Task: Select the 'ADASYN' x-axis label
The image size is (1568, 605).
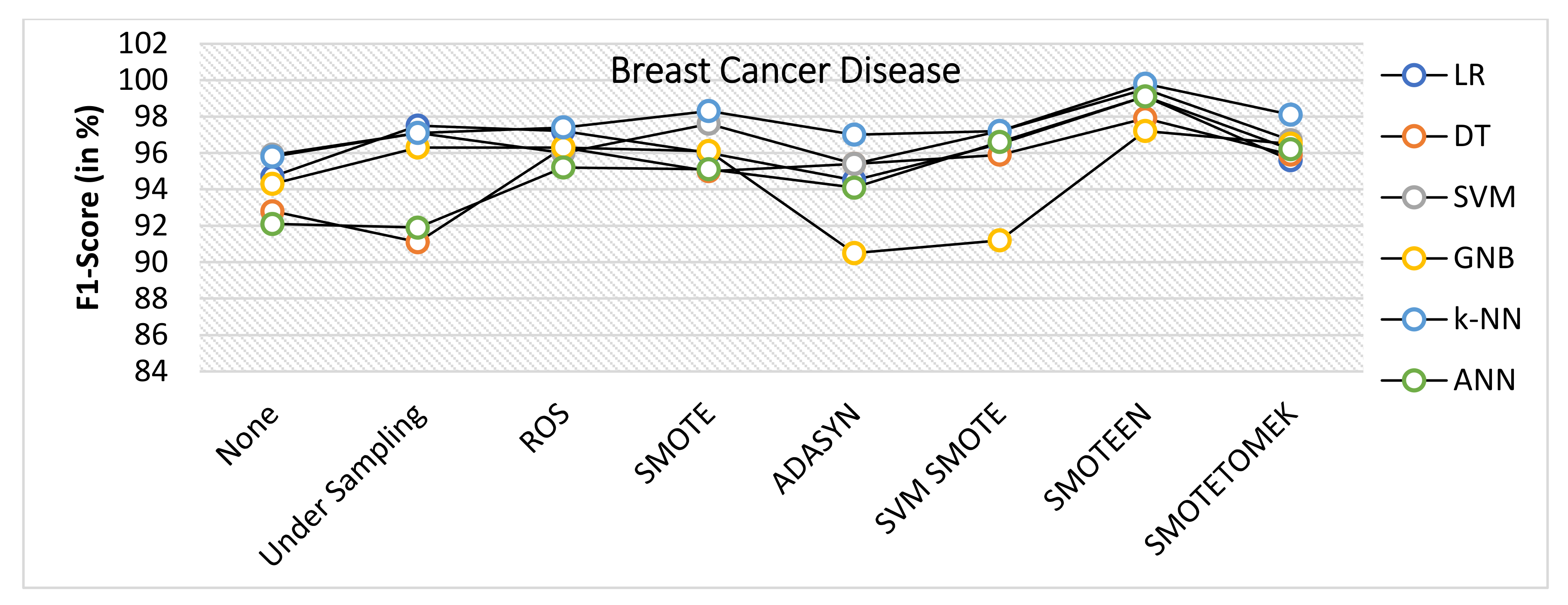Action: (816, 448)
